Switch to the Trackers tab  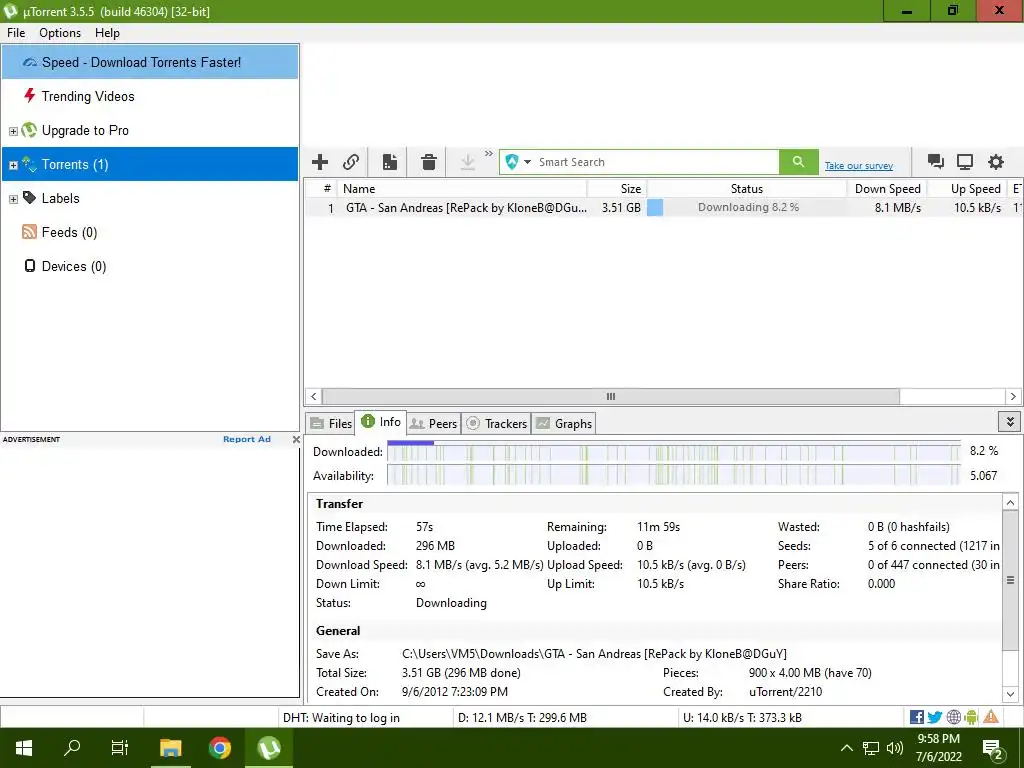click(x=496, y=423)
